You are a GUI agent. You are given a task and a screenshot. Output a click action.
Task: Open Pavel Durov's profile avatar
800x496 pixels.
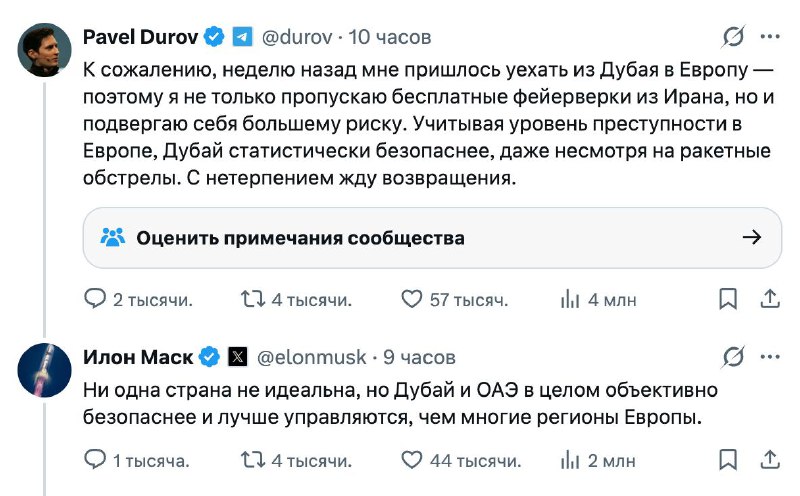click(x=43, y=47)
